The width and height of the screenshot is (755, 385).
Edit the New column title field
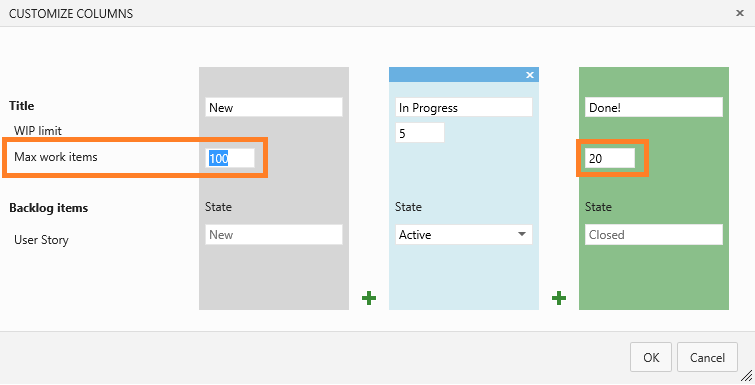pos(273,107)
